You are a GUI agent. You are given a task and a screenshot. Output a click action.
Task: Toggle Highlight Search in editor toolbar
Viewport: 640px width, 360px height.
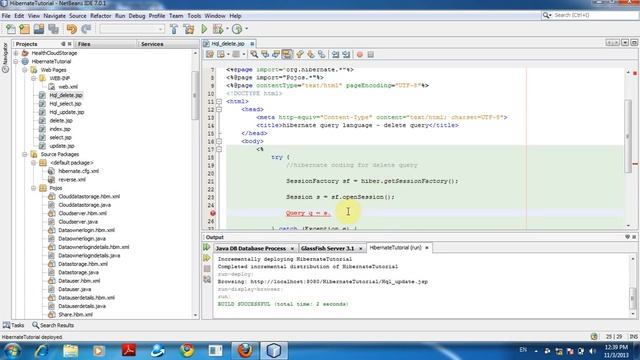[x=287, y=54]
